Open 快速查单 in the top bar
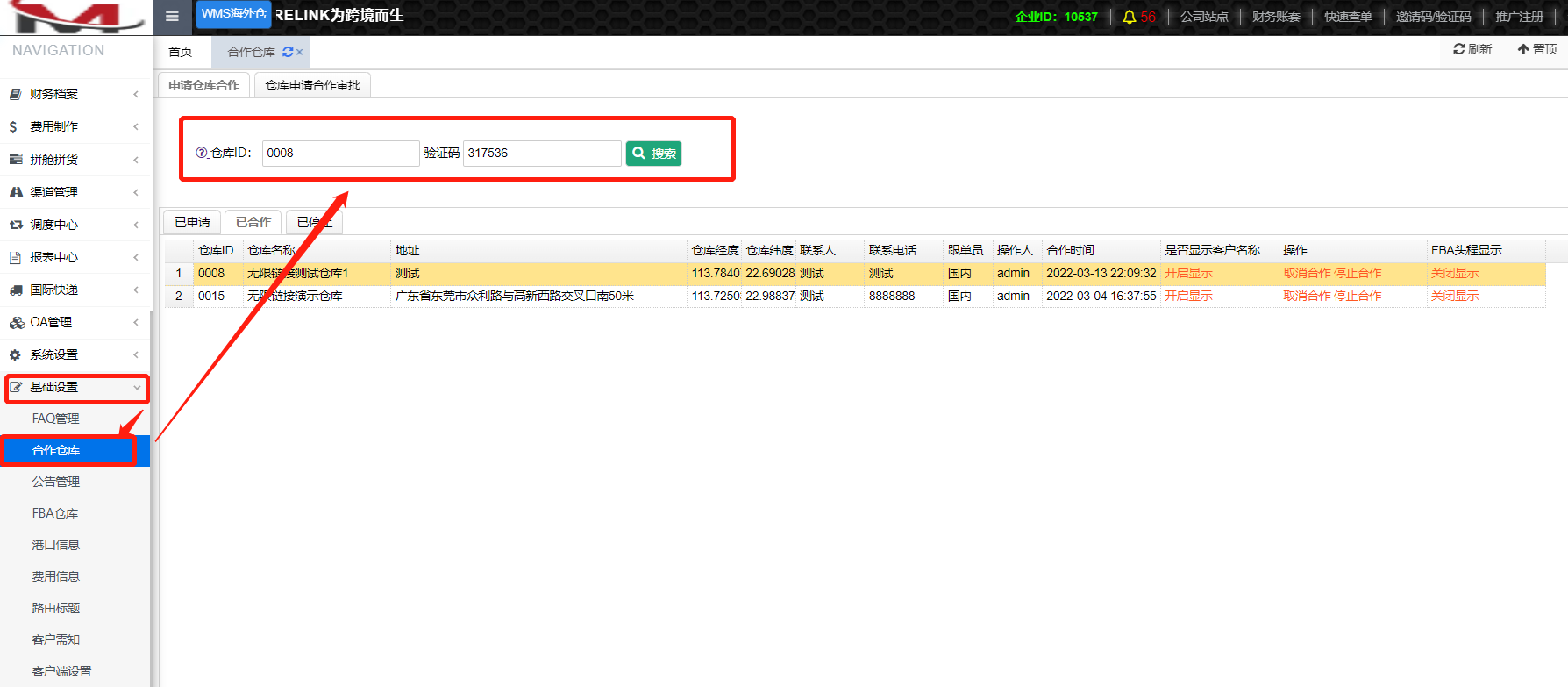Screen dimensions: 1568x687 (x=1348, y=17)
